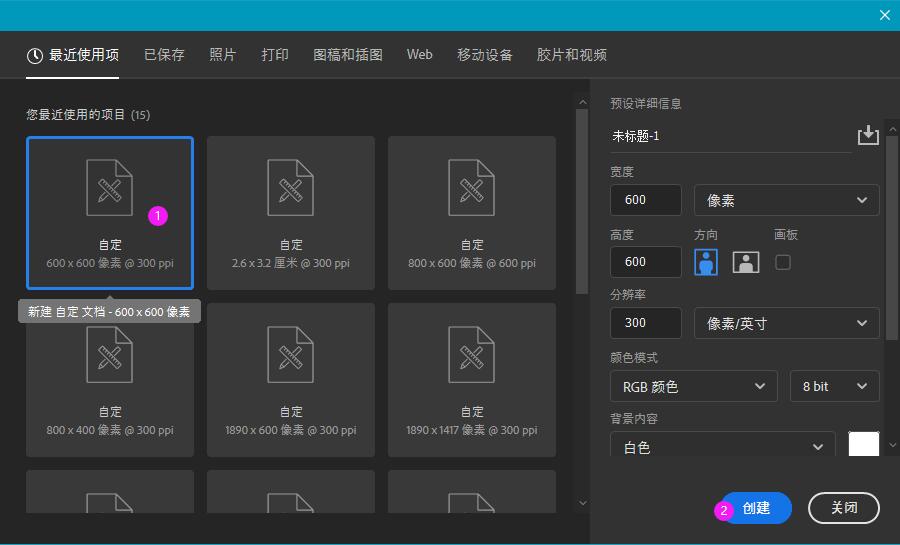The height and width of the screenshot is (545, 900).
Task: Select the 1890 x 1417 像素 preset
Action: (x=472, y=380)
